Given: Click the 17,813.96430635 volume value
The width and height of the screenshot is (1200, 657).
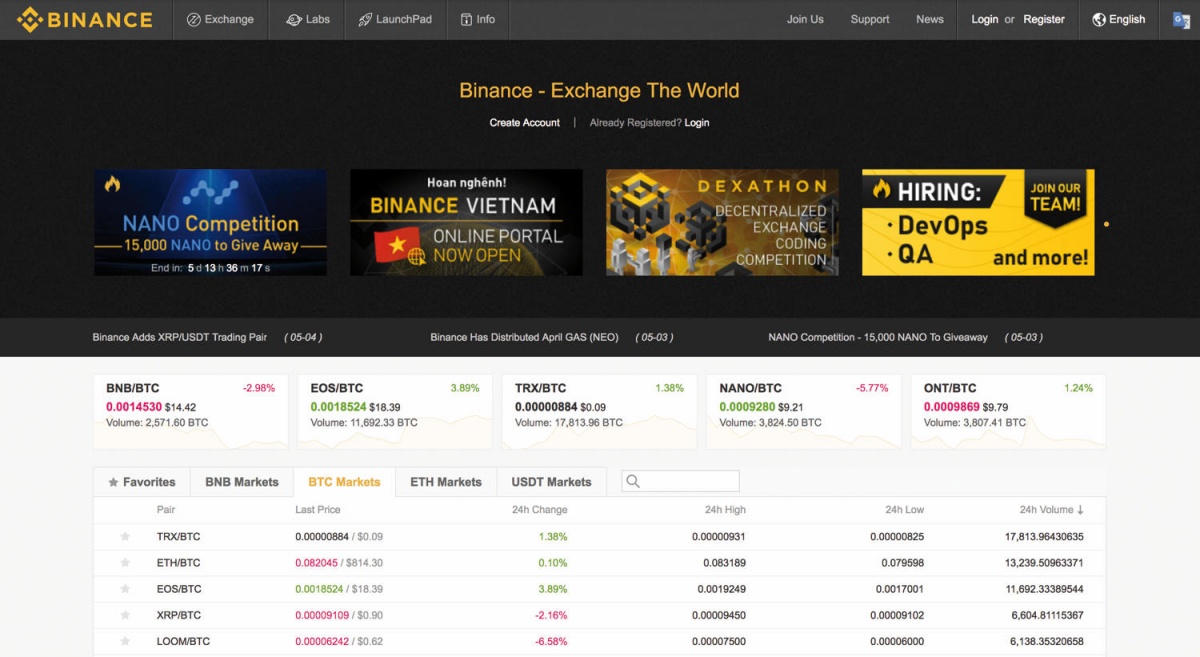Looking at the screenshot, I should tap(1044, 537).
